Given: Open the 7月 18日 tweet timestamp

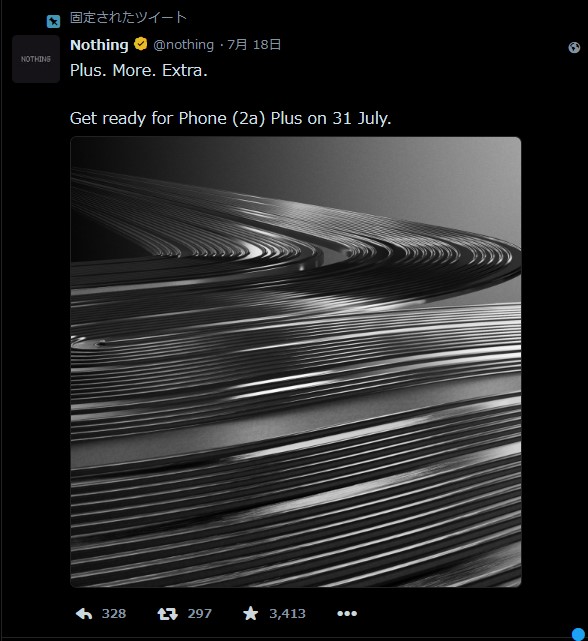Looking at the screenshot, I should 254,45.
